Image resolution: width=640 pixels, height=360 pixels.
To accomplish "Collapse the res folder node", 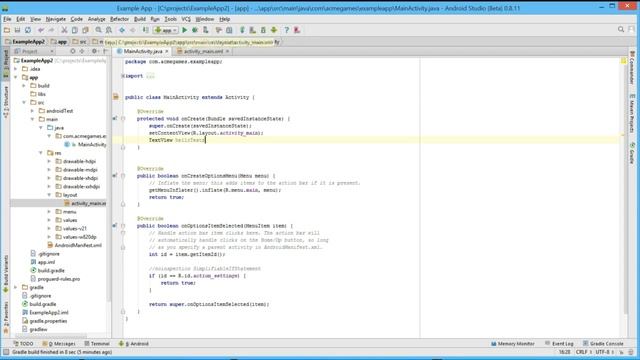I will [41, 153].
